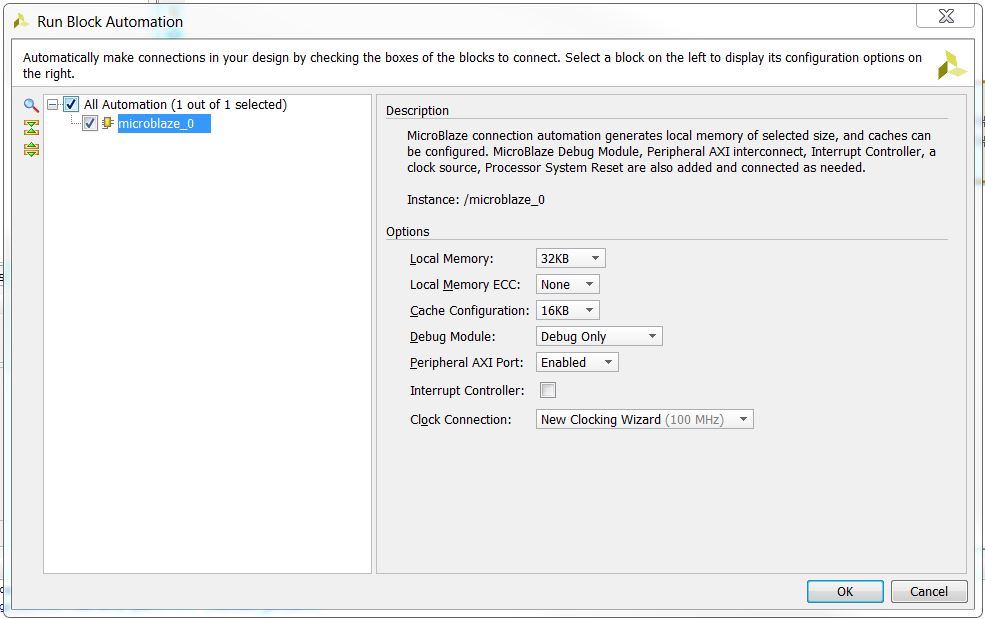This screenshot has height=619, width=985.
Task: Click the Cancel button
Action: click(x=928, y=591)
